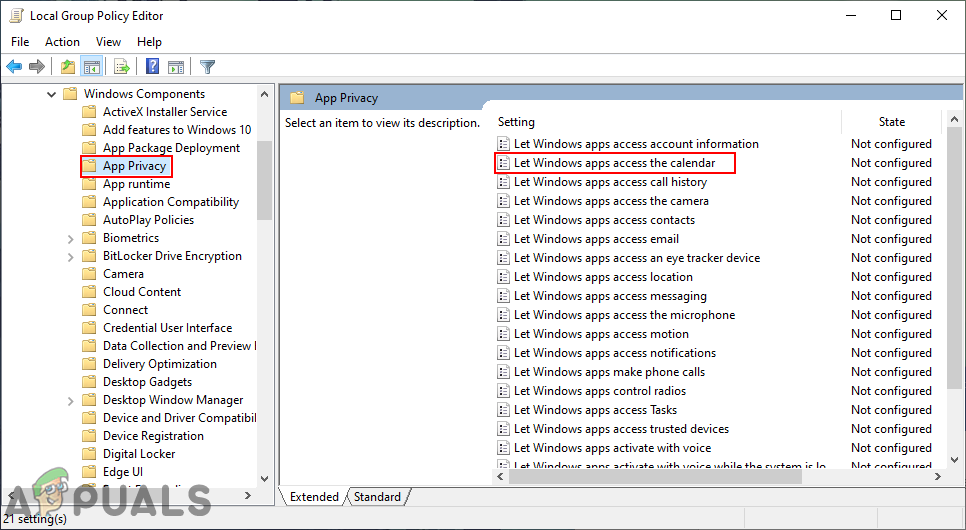Select Desktop Gadgets tree item

point(147,381)
